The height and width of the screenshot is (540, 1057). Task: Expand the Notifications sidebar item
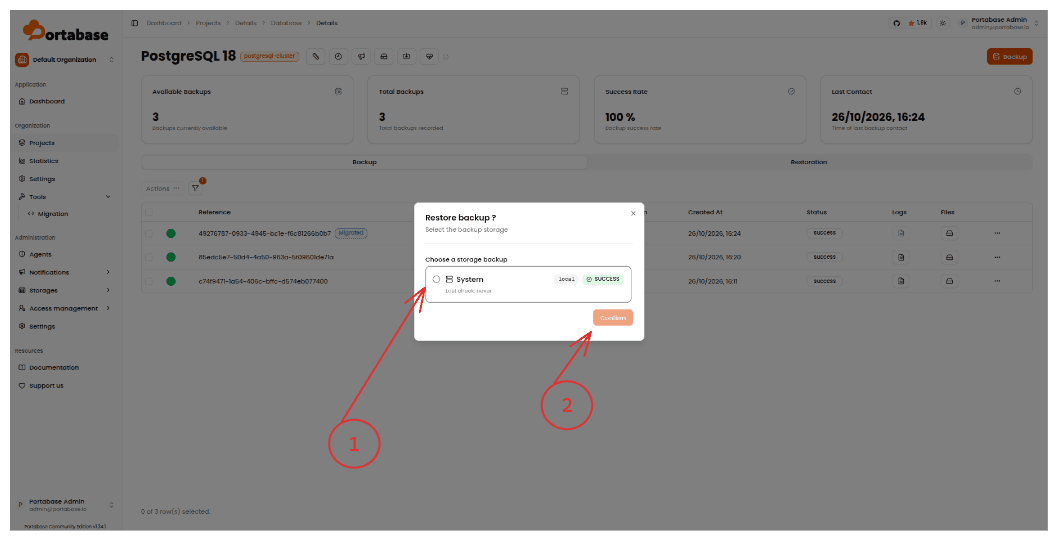(x=65, y=272)
